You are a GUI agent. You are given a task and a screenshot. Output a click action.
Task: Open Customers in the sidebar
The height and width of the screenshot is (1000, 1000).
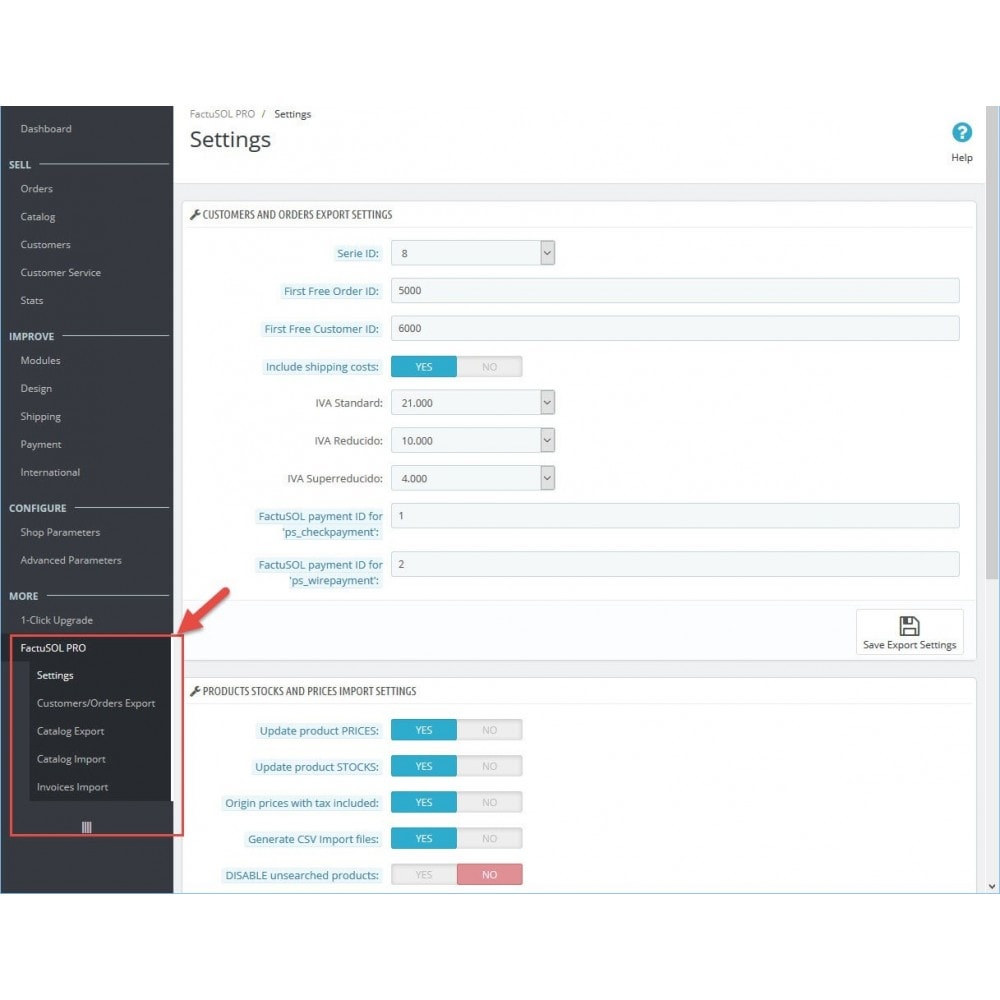coord(45,244)
